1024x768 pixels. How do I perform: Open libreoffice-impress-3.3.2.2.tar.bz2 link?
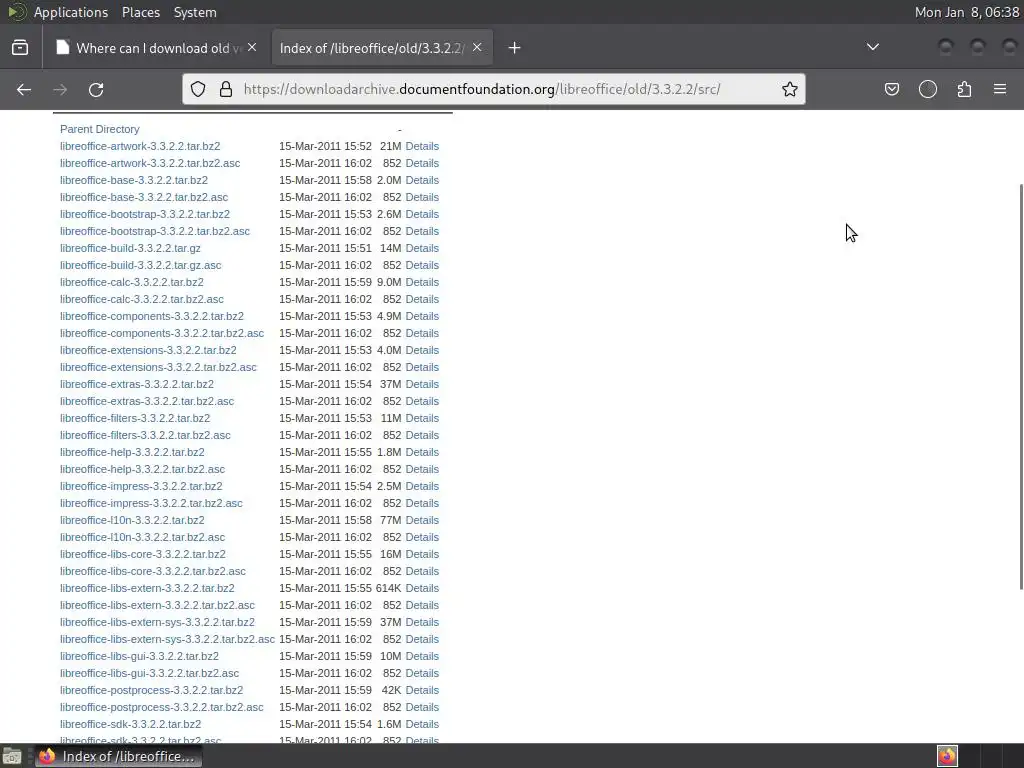141,486
